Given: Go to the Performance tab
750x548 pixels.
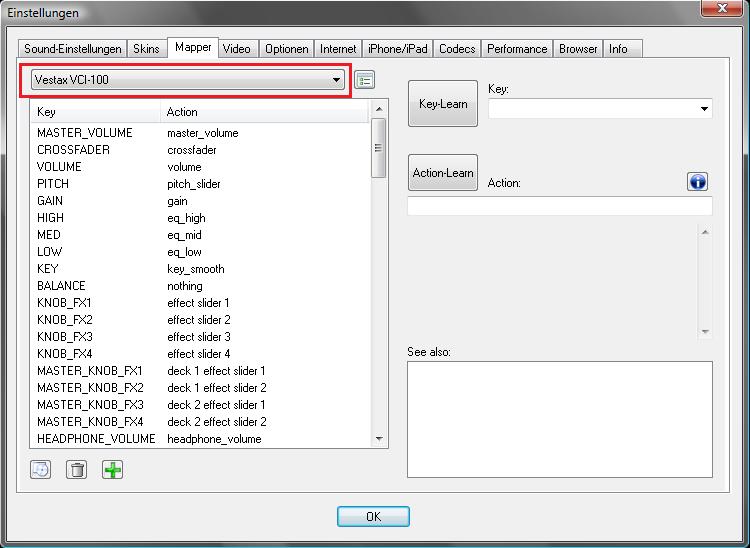Looking at the screenshot, I should (518, 48).
